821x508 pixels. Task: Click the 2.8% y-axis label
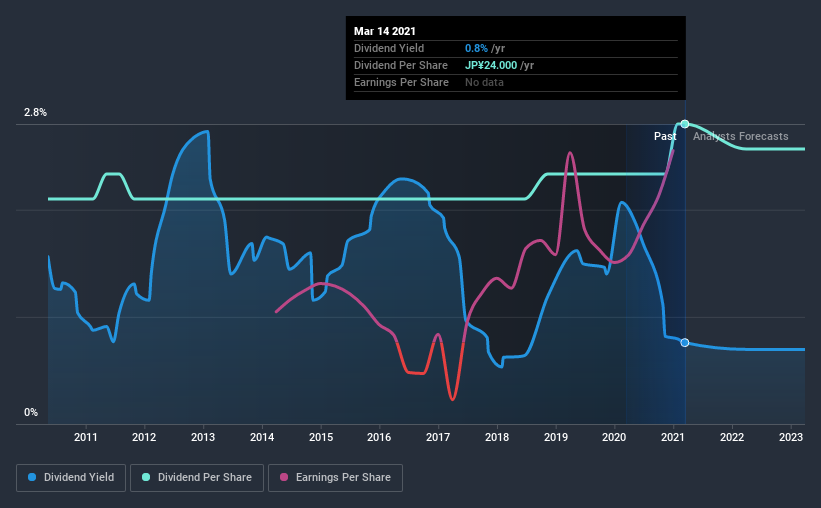click(x=35, y=113)
